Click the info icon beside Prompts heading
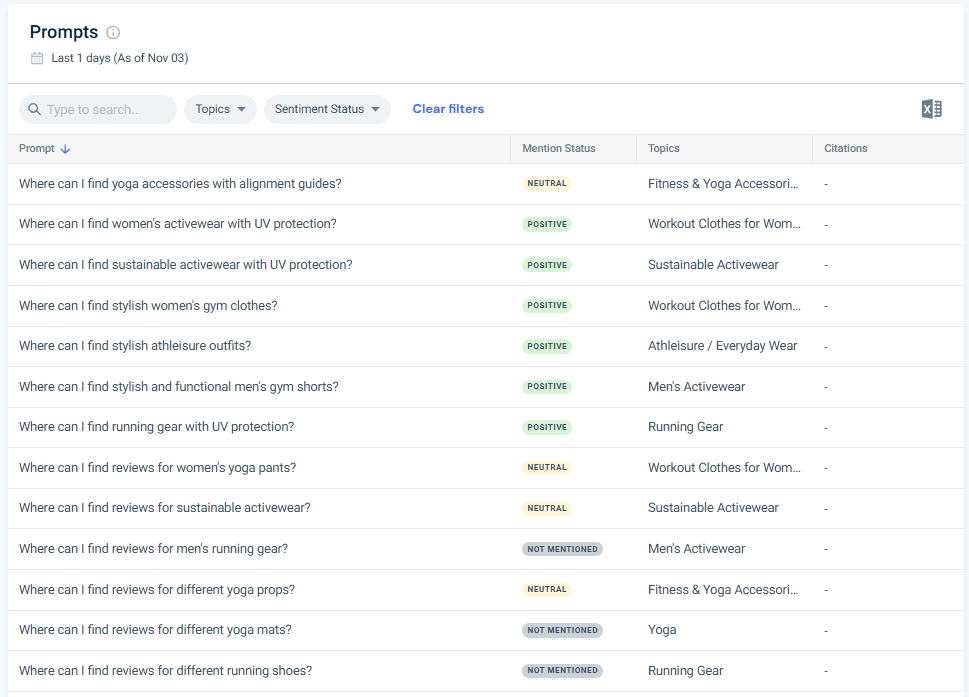This screenshot has height=697, width=969. [112, 32]
